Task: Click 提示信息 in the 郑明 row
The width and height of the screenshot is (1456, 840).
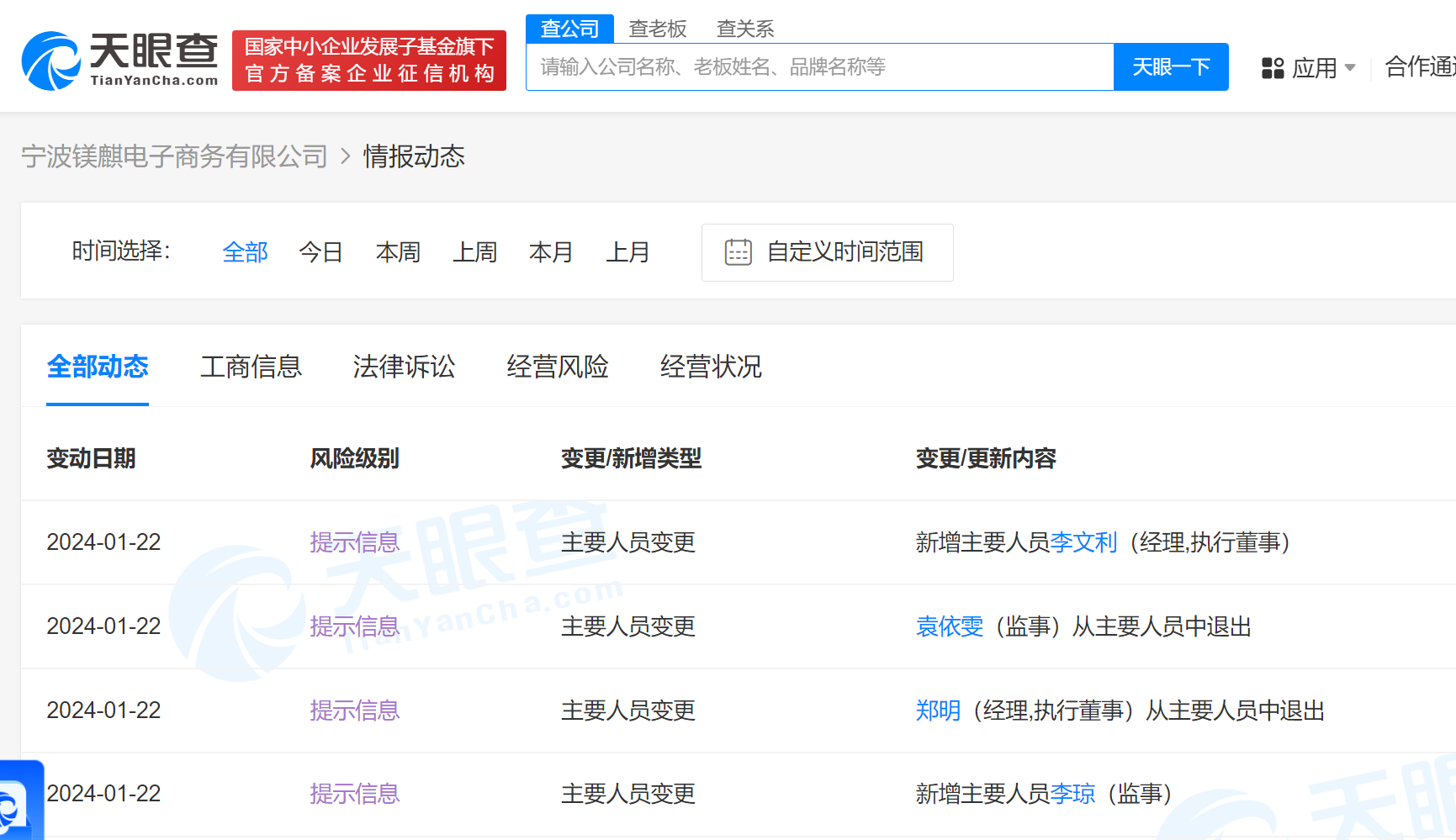Action: 355,711
